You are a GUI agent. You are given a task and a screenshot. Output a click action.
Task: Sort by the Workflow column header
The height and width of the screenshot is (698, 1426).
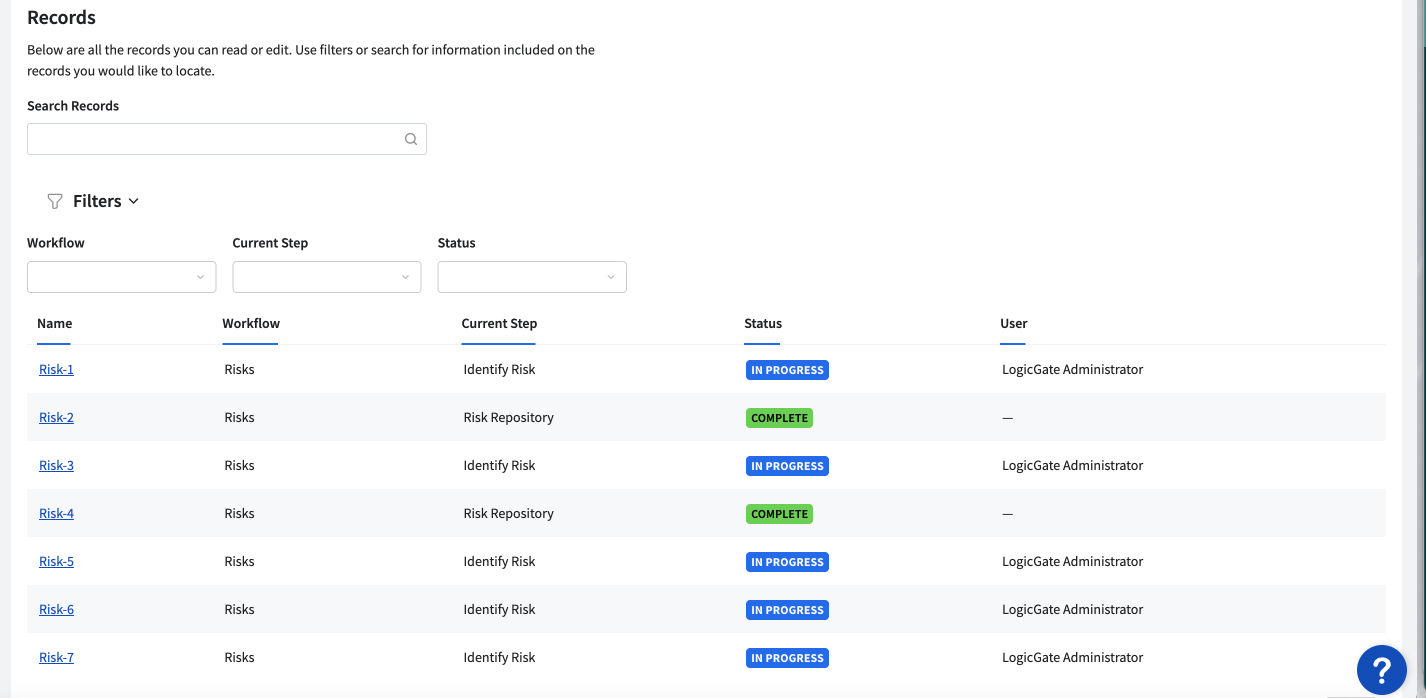pyautogui.click(x=251, y=323)
